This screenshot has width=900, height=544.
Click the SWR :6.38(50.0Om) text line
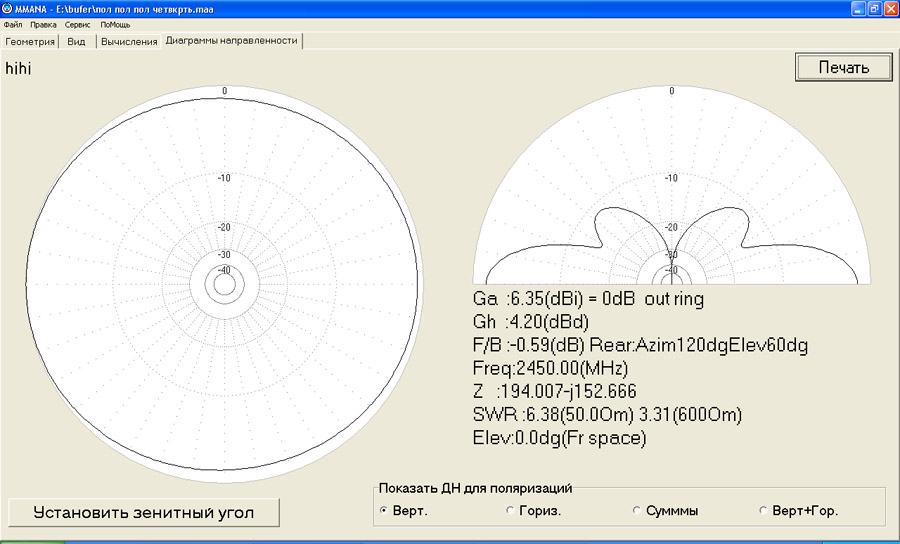(607, 414)
